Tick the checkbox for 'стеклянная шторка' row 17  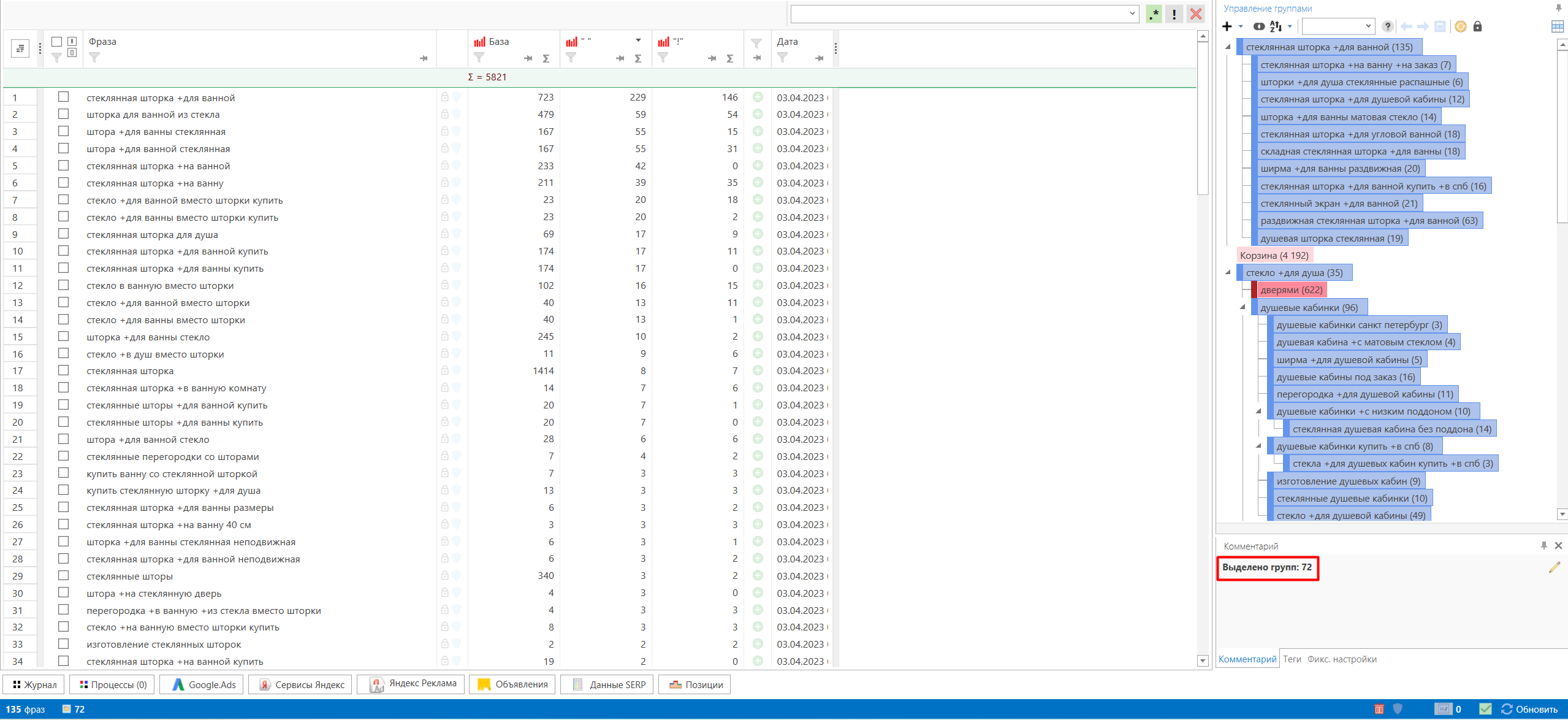(63, 370)
